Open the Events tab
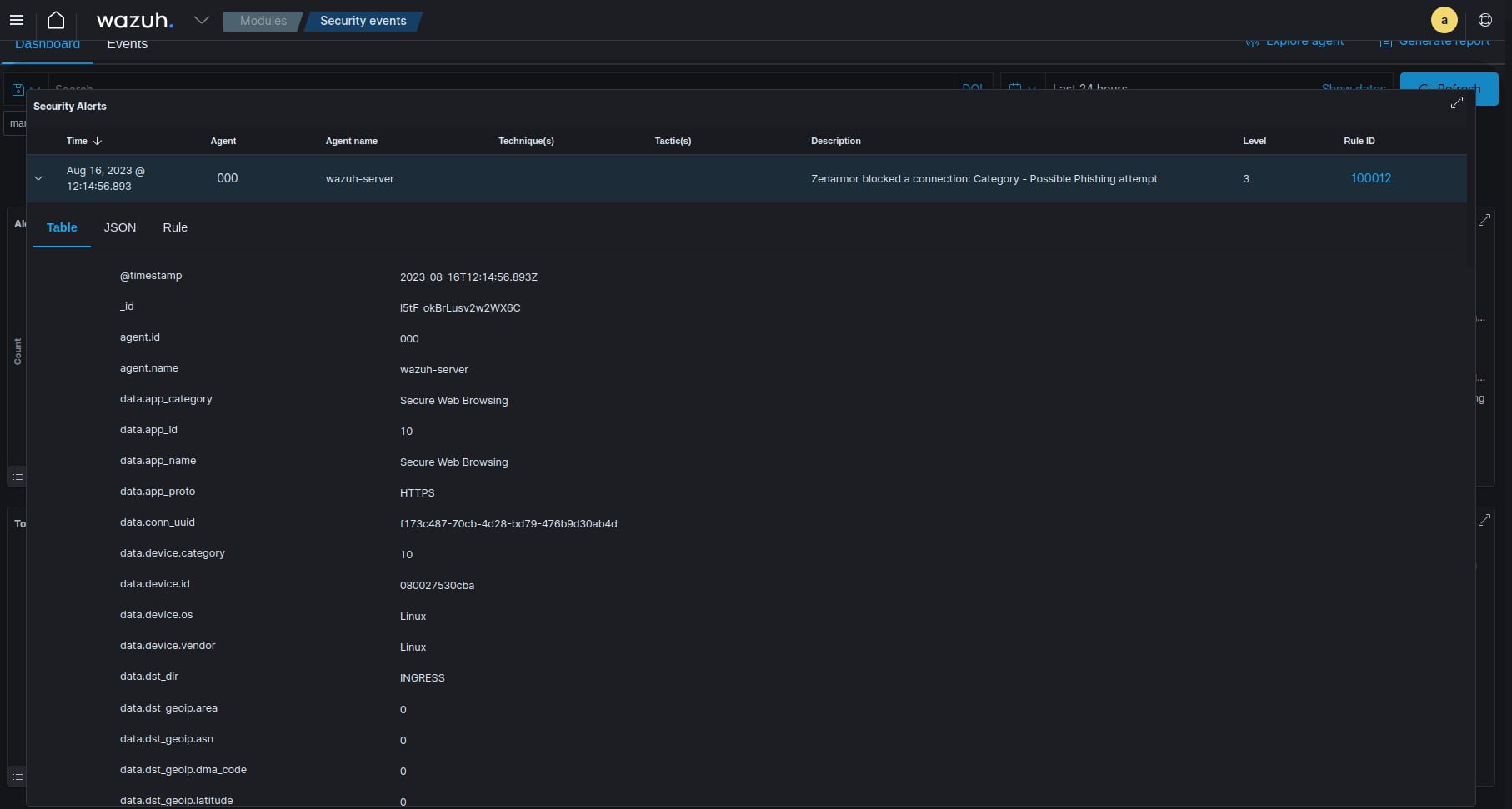The image size is (1512, 809). click(127, 45)
